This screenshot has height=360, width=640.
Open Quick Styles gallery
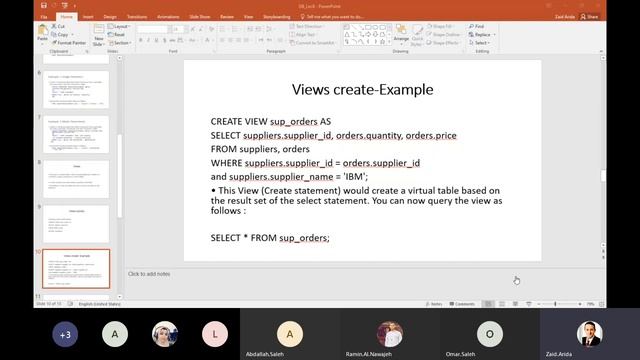coord(417,35)
